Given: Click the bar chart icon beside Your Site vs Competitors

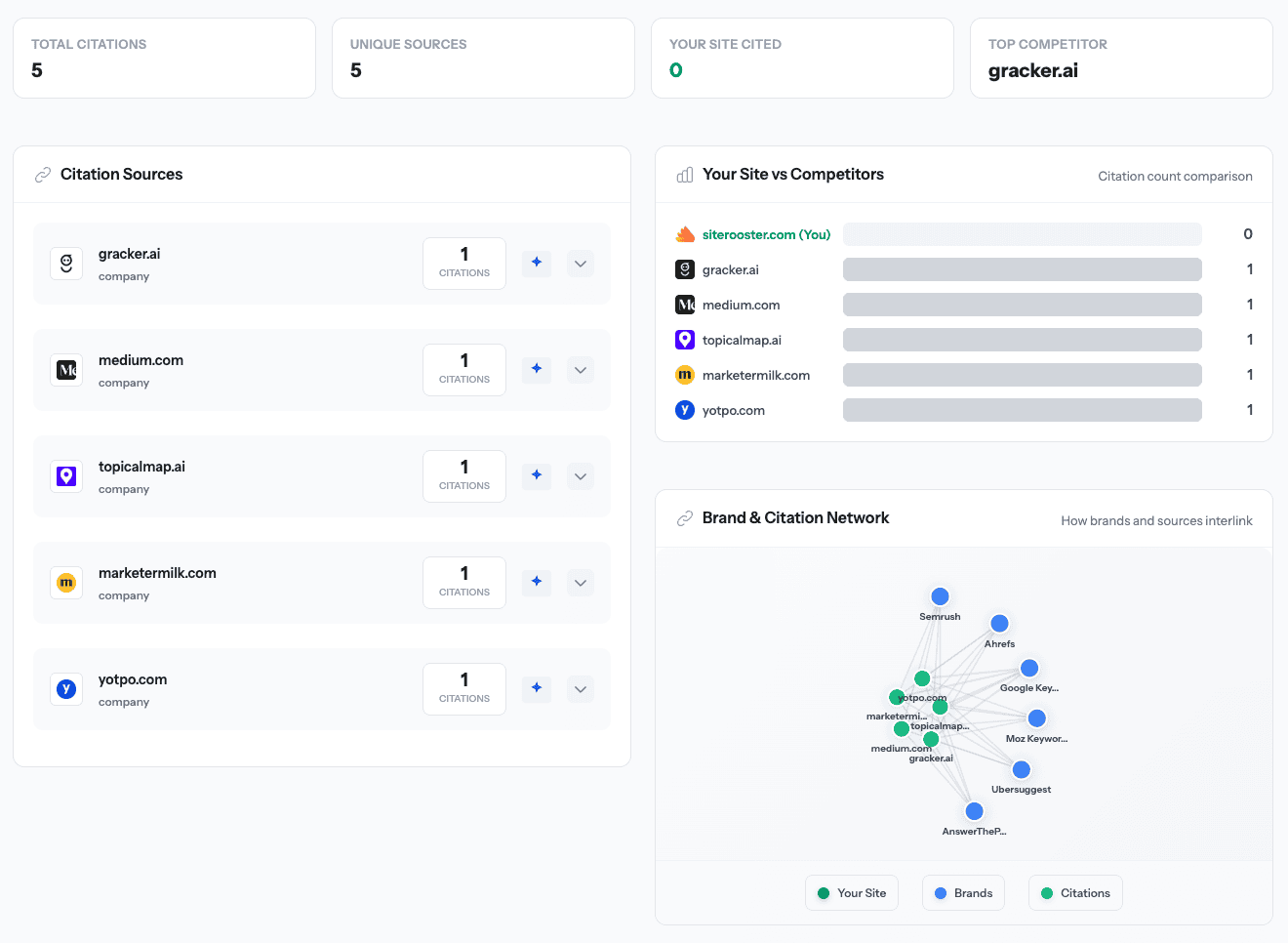Looking at the screenshot, I should (685, 175).
